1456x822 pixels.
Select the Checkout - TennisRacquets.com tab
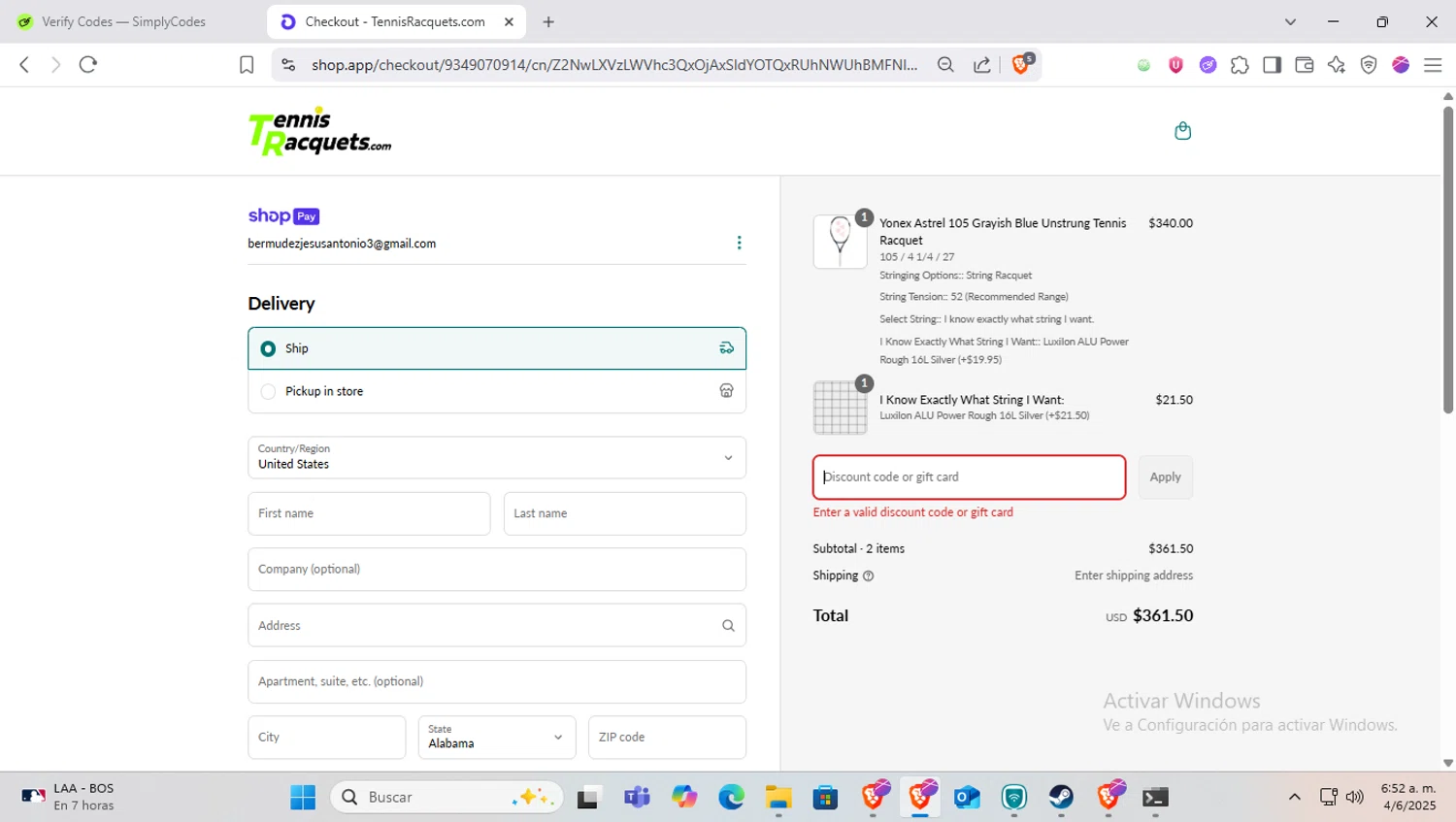pyautogui.click(x=396, y=21)
